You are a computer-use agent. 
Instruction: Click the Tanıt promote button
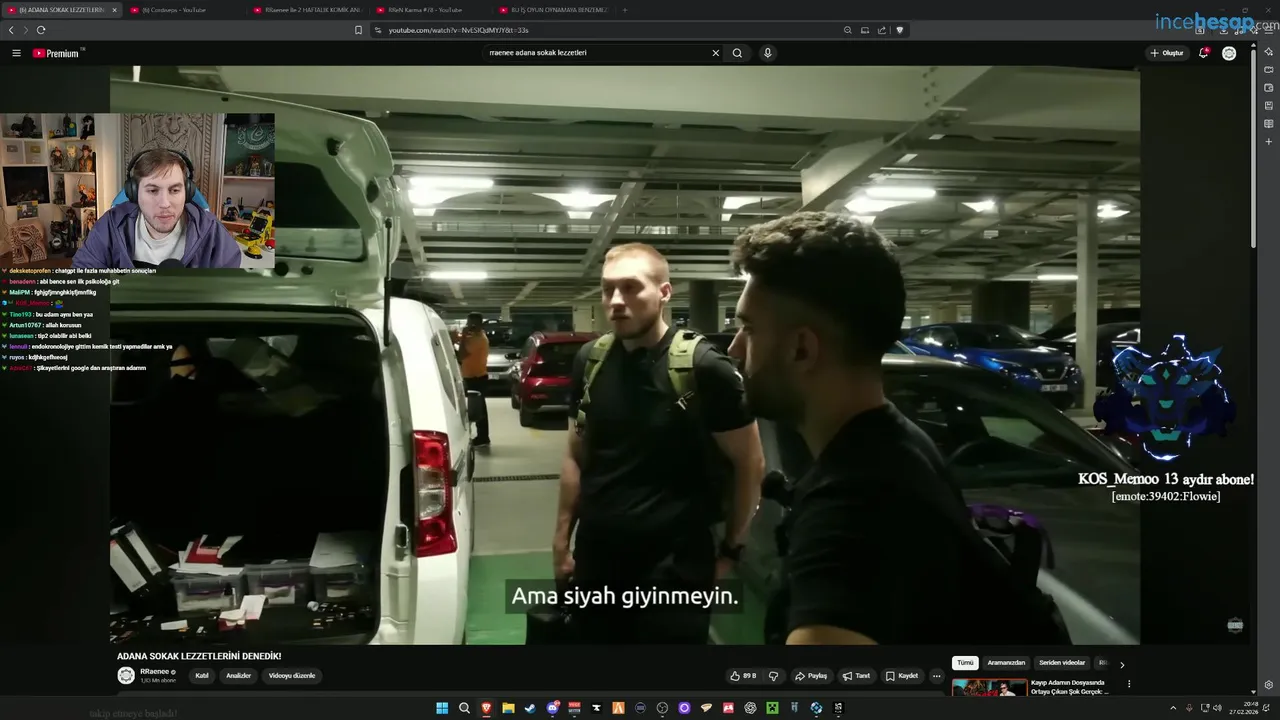856,676
